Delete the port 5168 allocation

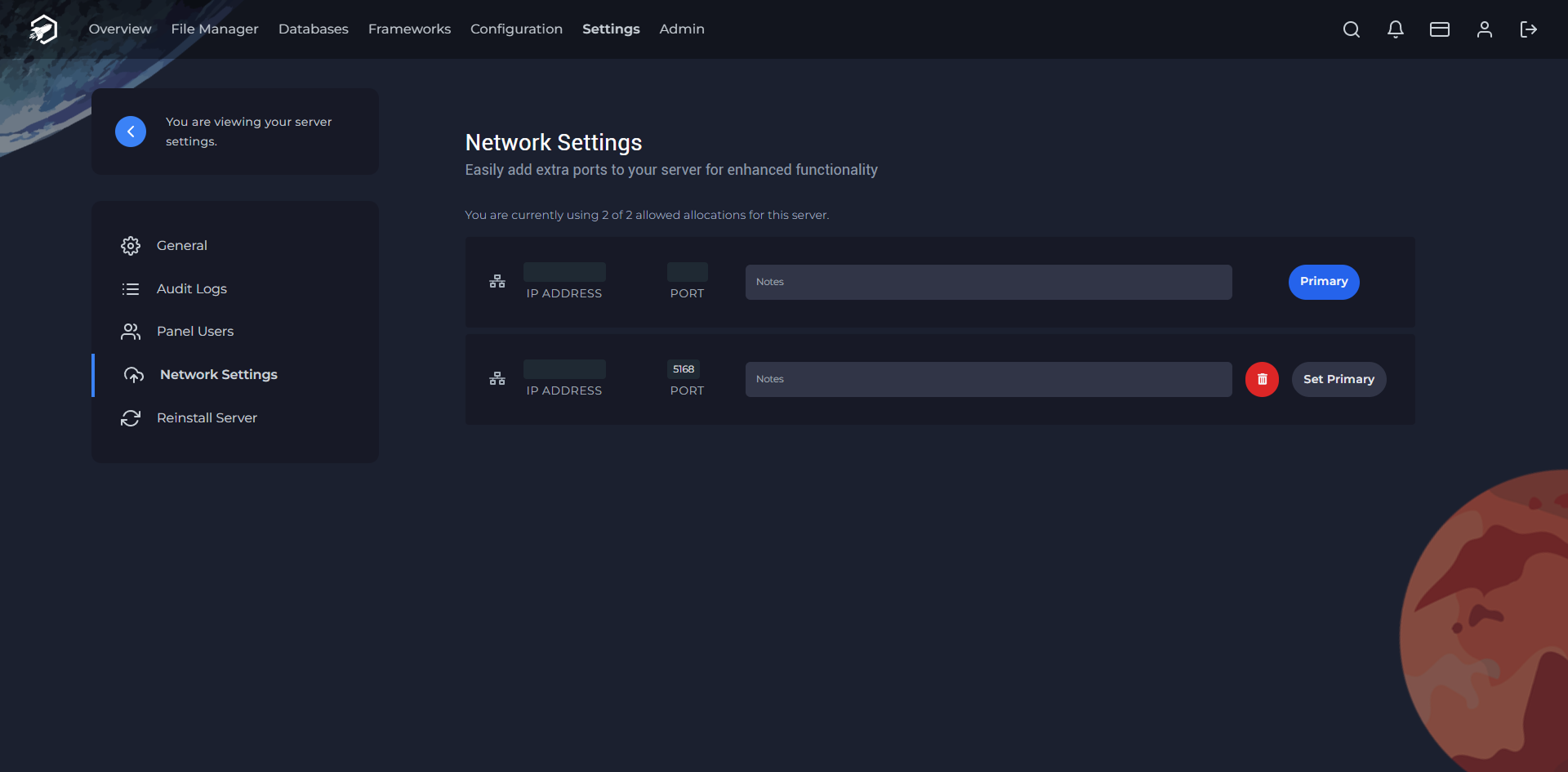click(1262, 379)
